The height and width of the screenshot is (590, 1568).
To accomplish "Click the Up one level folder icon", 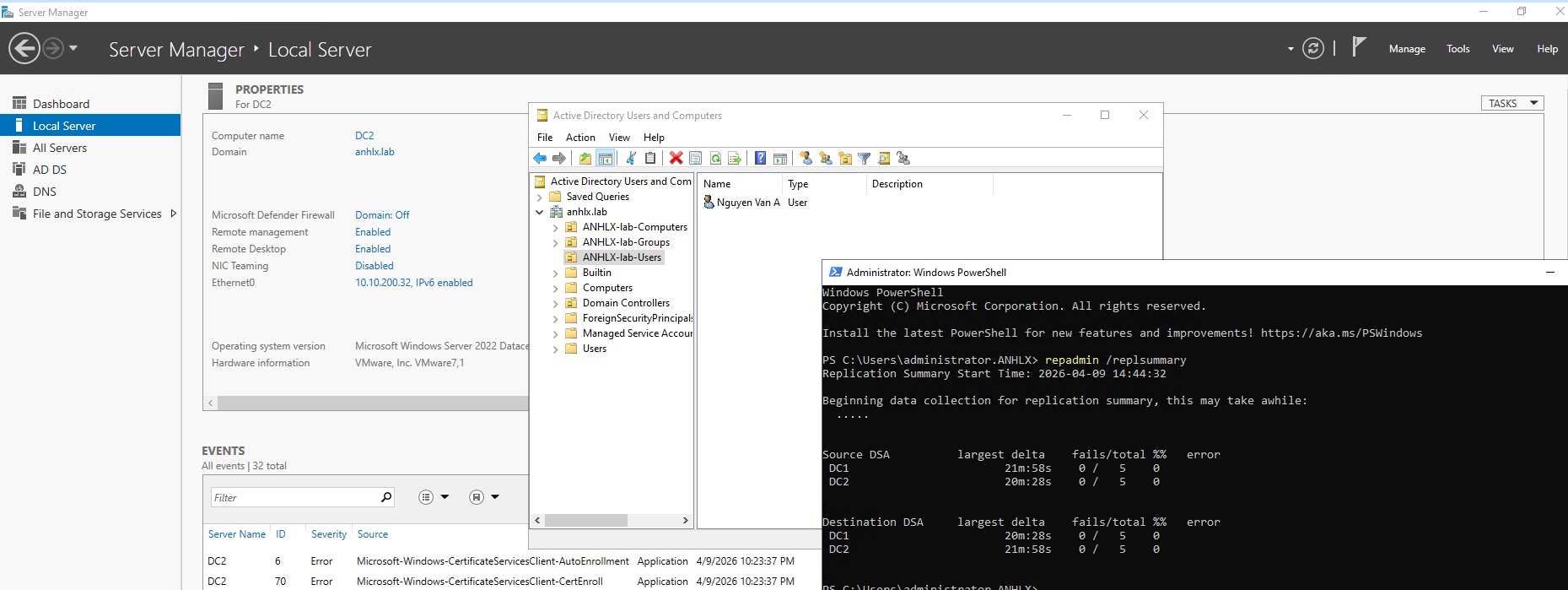I will (585, 158).
